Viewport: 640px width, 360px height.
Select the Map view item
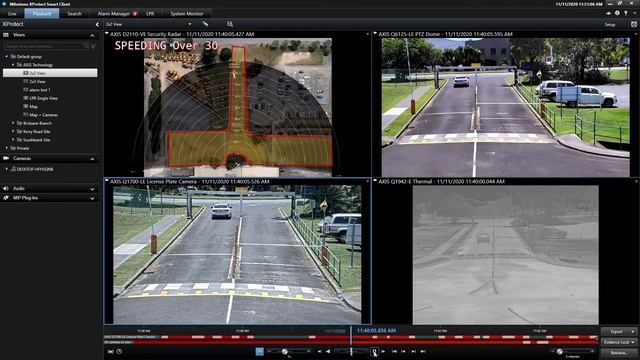(x=33, y=107)
